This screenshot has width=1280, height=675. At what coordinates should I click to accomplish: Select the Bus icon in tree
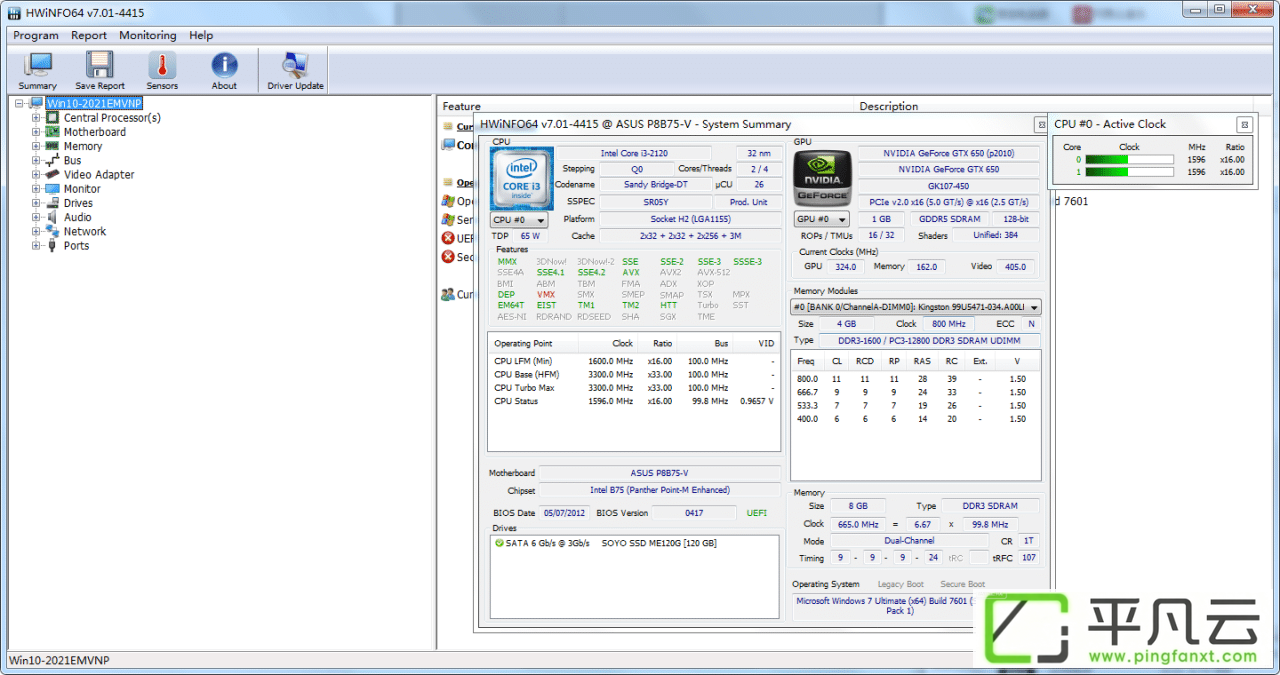click(52, 160)
